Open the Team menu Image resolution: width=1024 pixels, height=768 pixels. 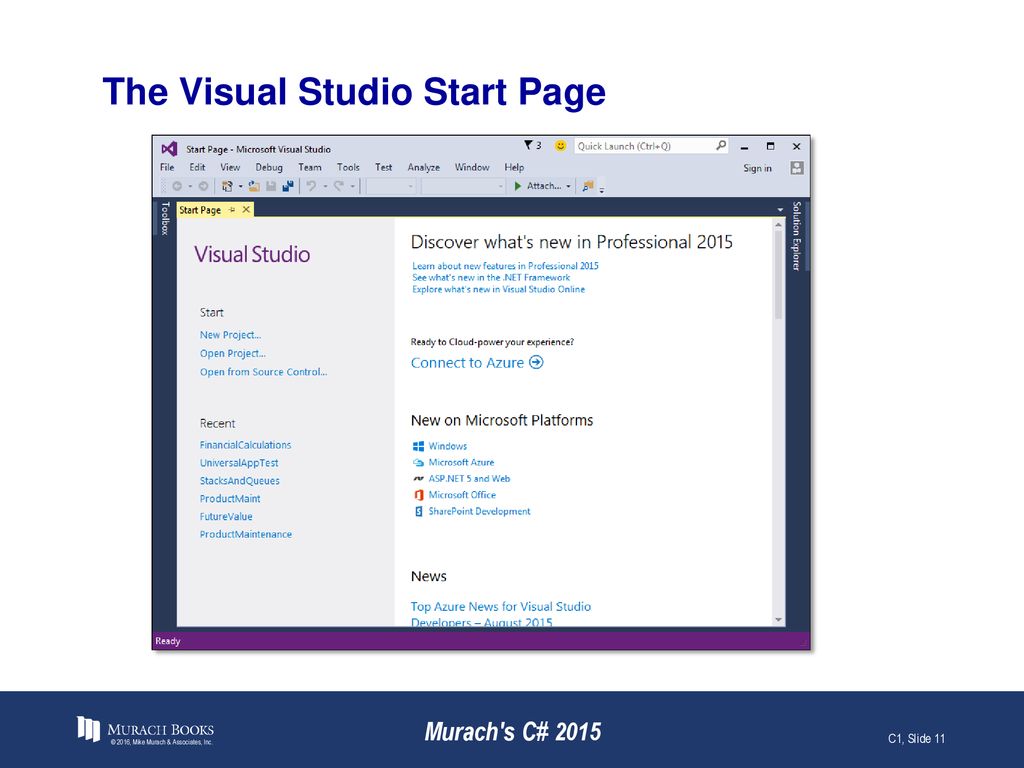pyautogui.click(x=310, y=167)
